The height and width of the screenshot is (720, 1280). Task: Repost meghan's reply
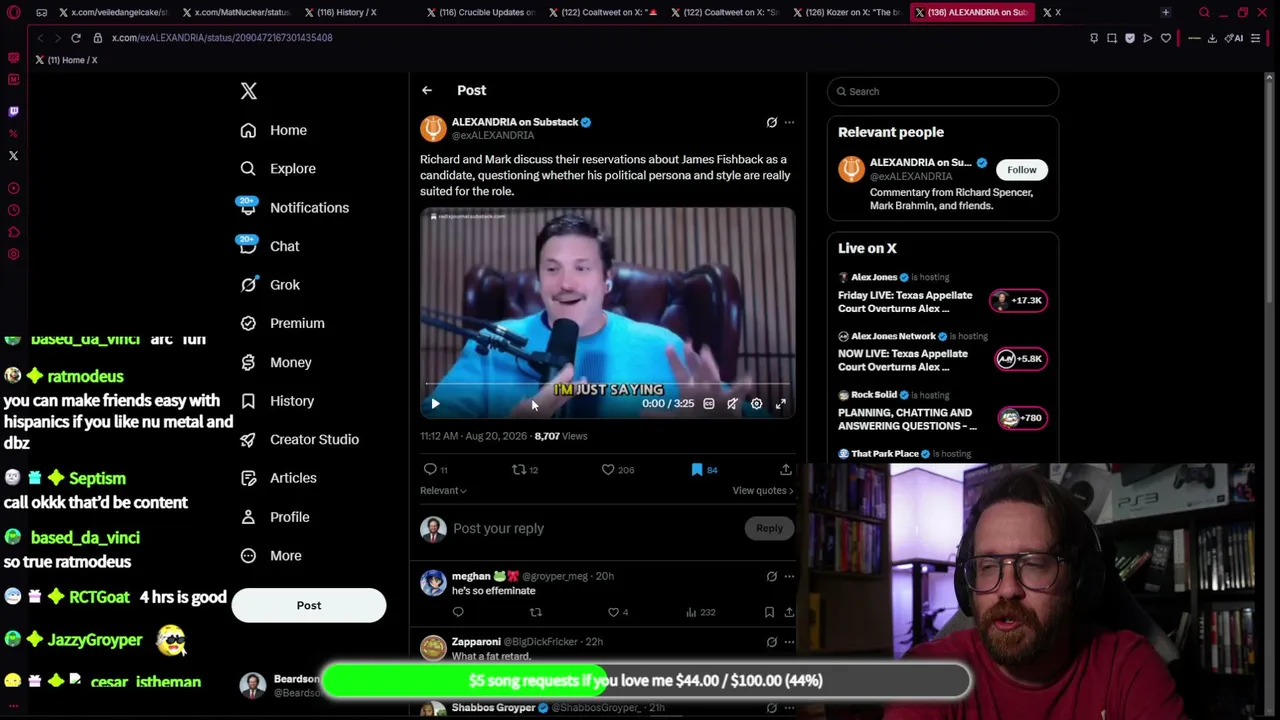point(536,612)
